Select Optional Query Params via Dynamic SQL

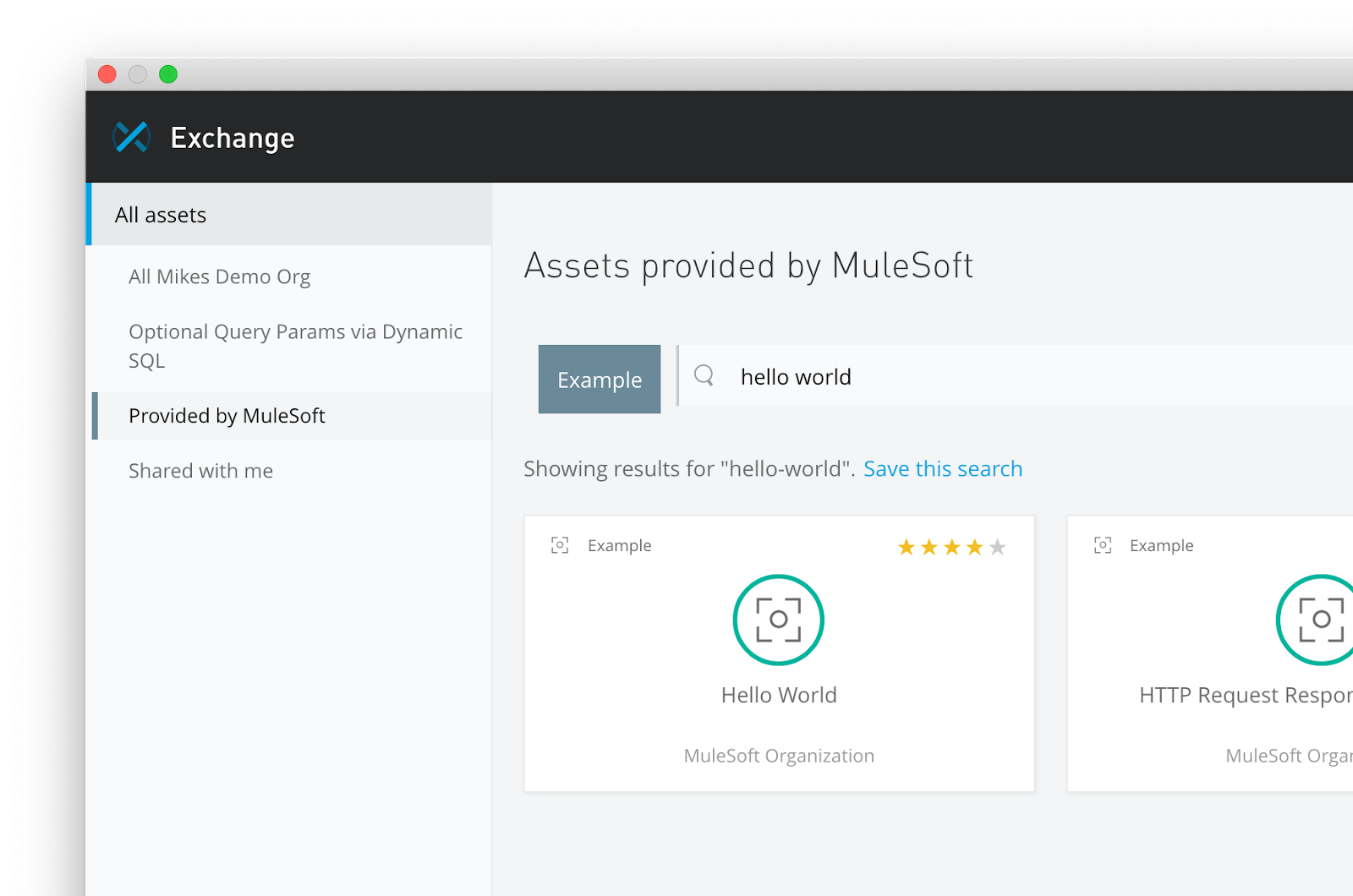pyautogui.click(x=294, y=346)
